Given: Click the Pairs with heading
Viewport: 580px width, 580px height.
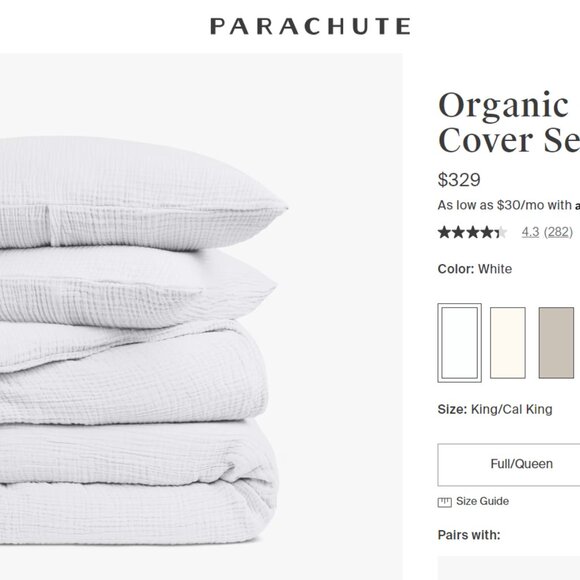Looking at the screenshot, I should 469,535.
